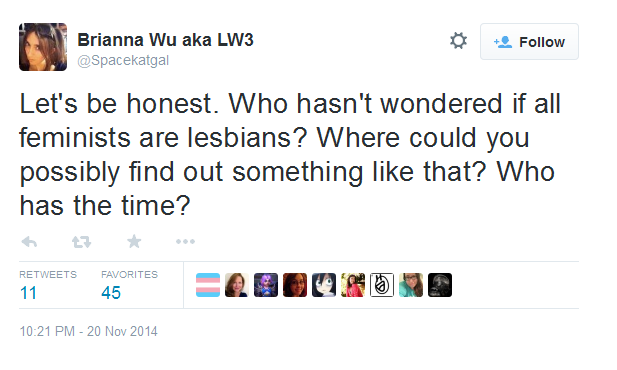The height and width of the screenshot is (370, 617).
Task: Open the dark grayscale last avatar
Action: (x=440, y=285)
